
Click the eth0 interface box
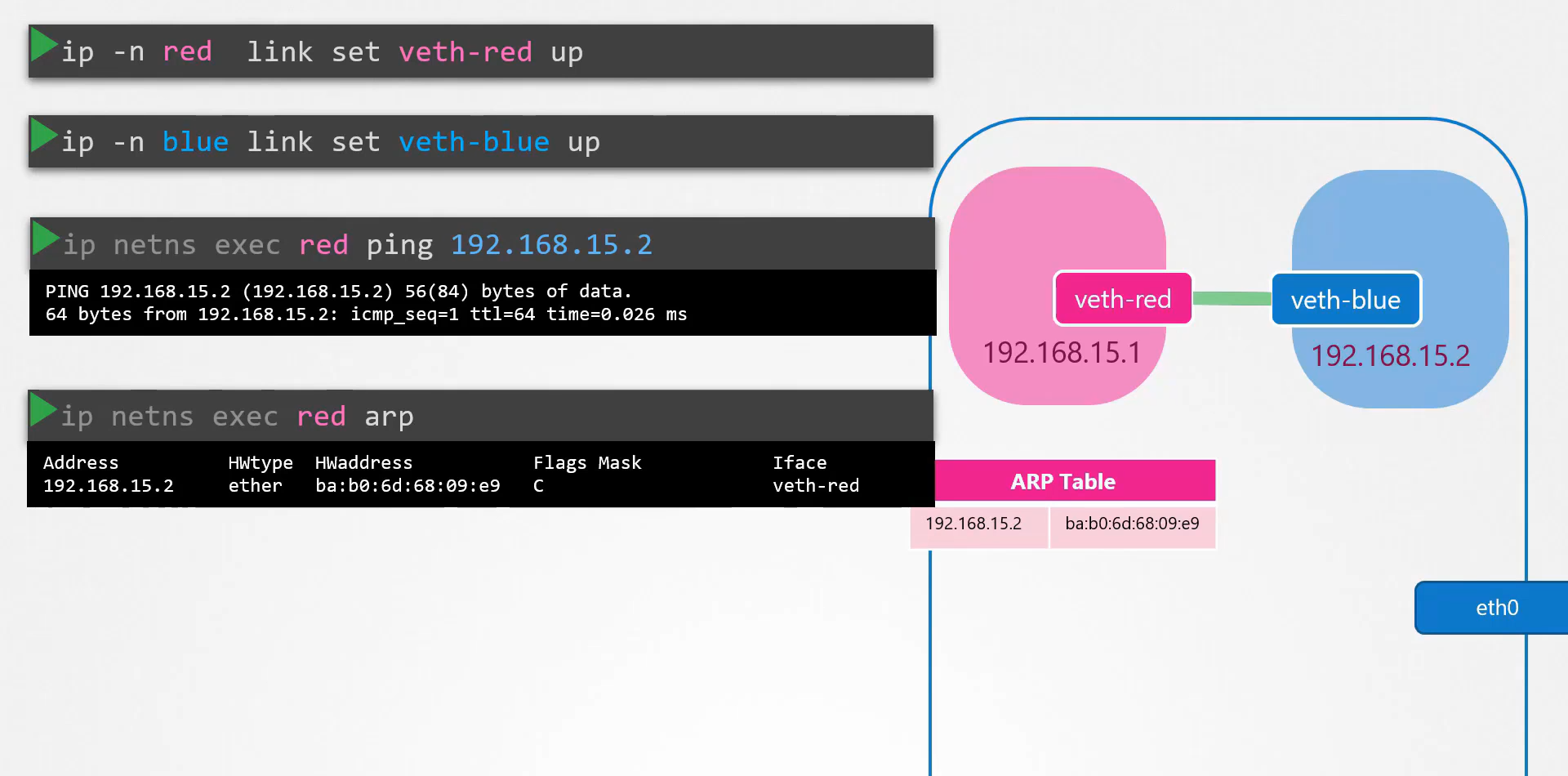[1492, 608]
